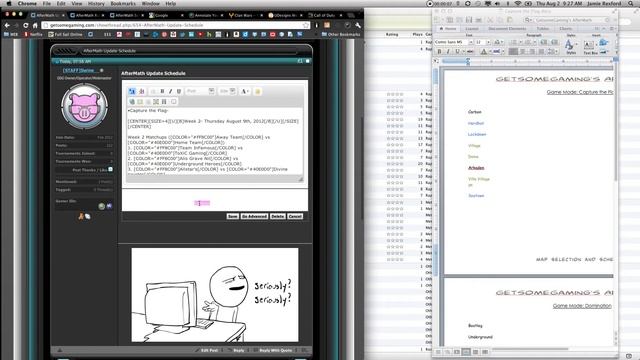Open the Apple menu
This screenshot has height=360, width=640.
pyautogui.click(x=9, y=4)
